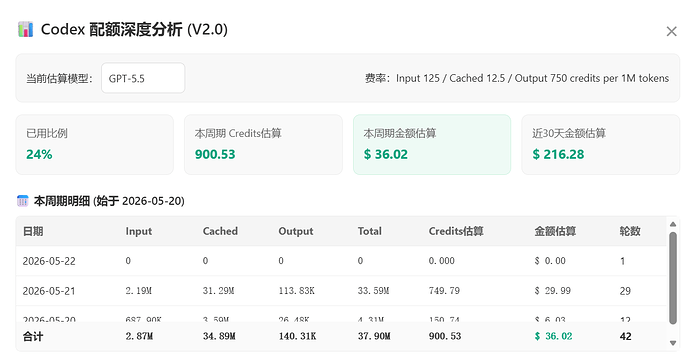Click the 2.19M input value
690x362 pixels.
point(139,291)
